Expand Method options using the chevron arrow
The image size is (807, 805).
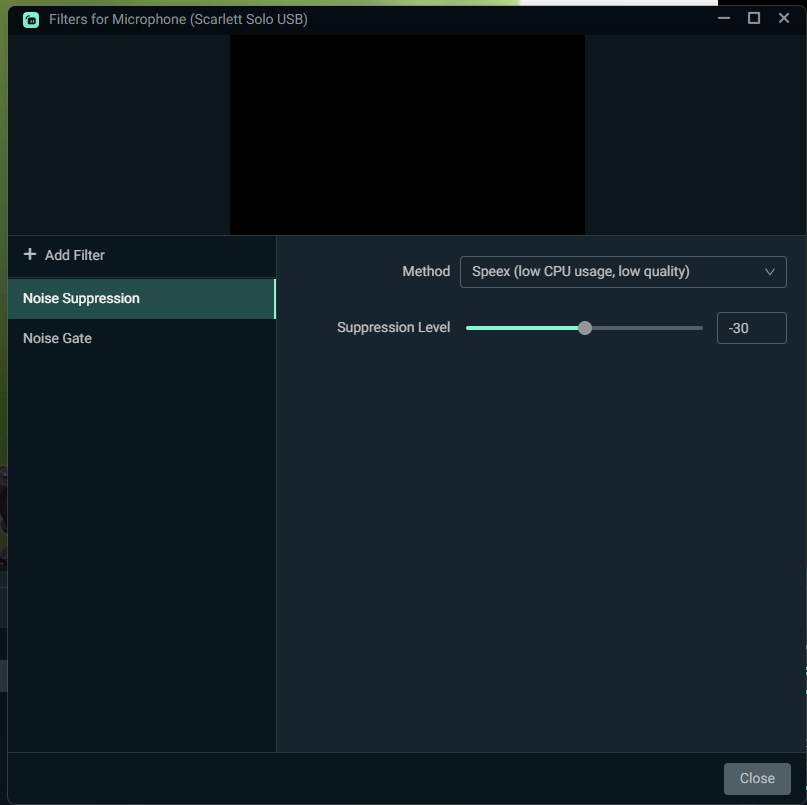tap(769, 272)
